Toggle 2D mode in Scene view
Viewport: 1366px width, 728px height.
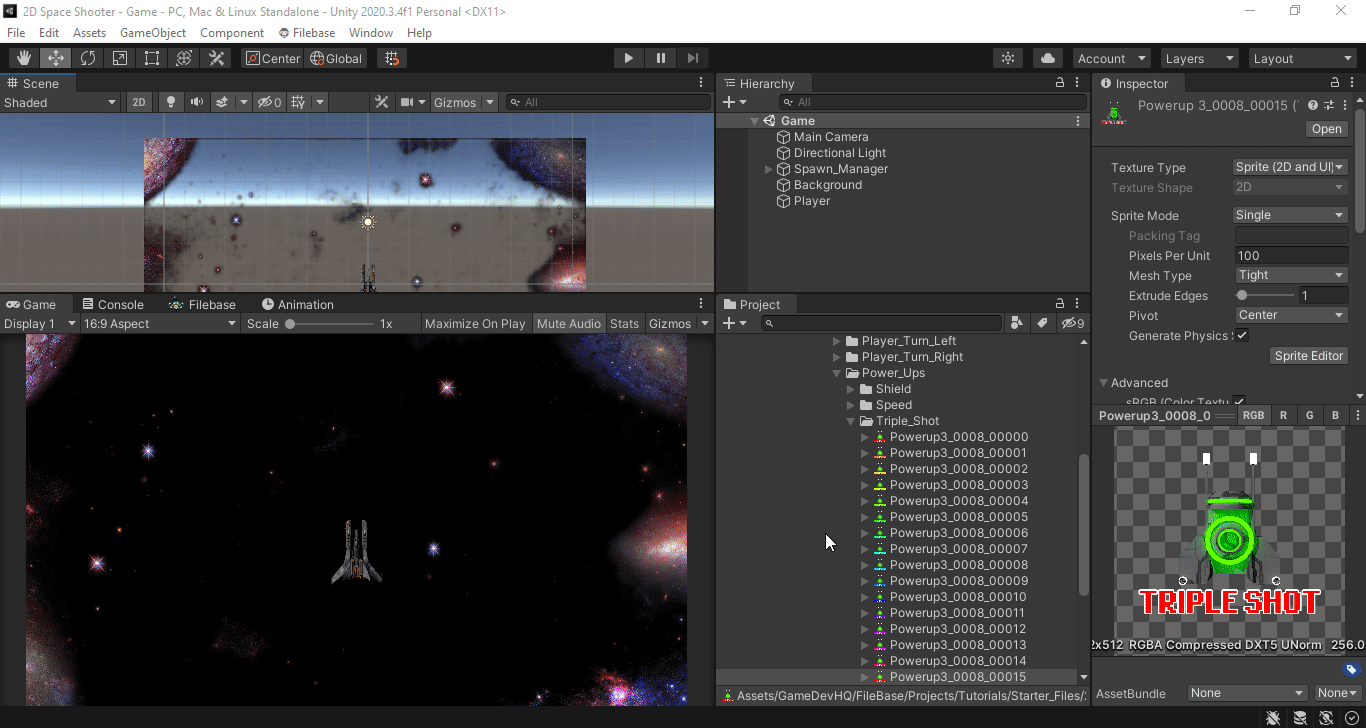pos(139,102)
